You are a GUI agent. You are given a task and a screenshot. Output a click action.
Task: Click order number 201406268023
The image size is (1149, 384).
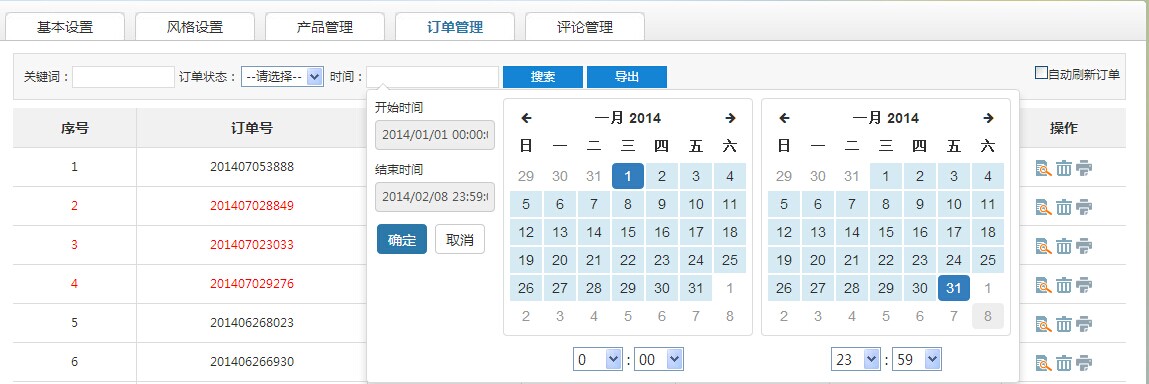pos(252,322)
